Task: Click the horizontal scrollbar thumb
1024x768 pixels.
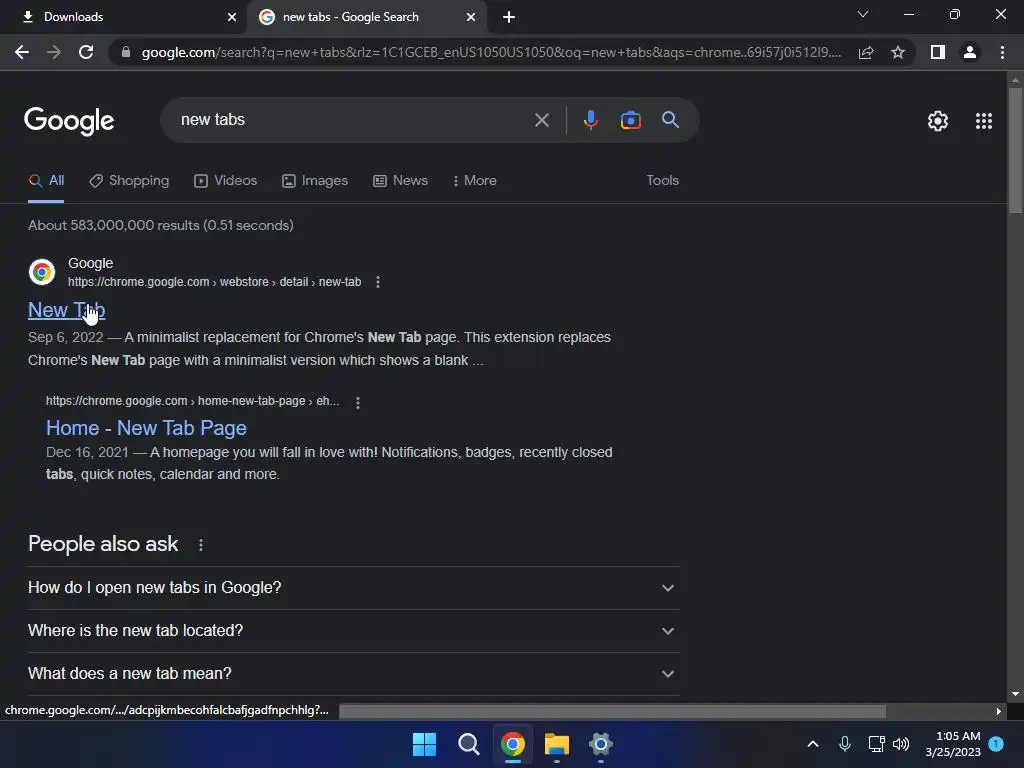Action: [x=612, y=711]
